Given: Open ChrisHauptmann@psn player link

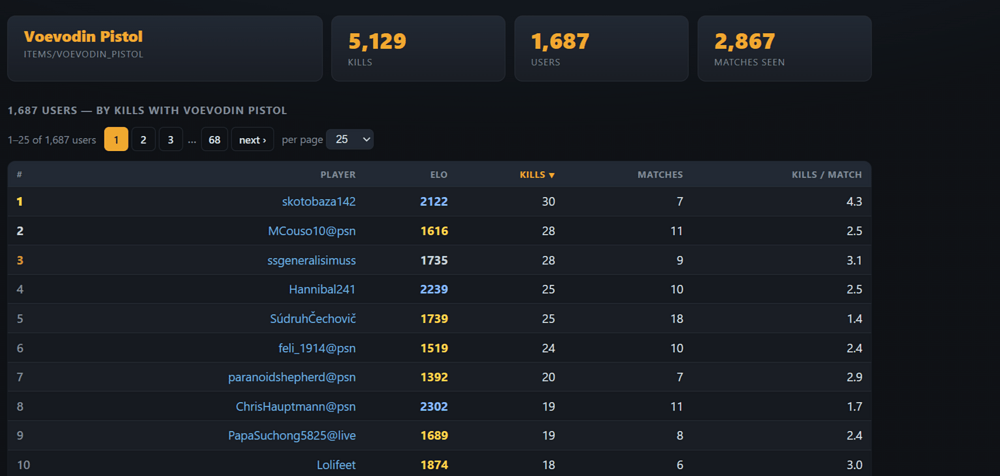Looking at the screenshot, I should 296,407.
